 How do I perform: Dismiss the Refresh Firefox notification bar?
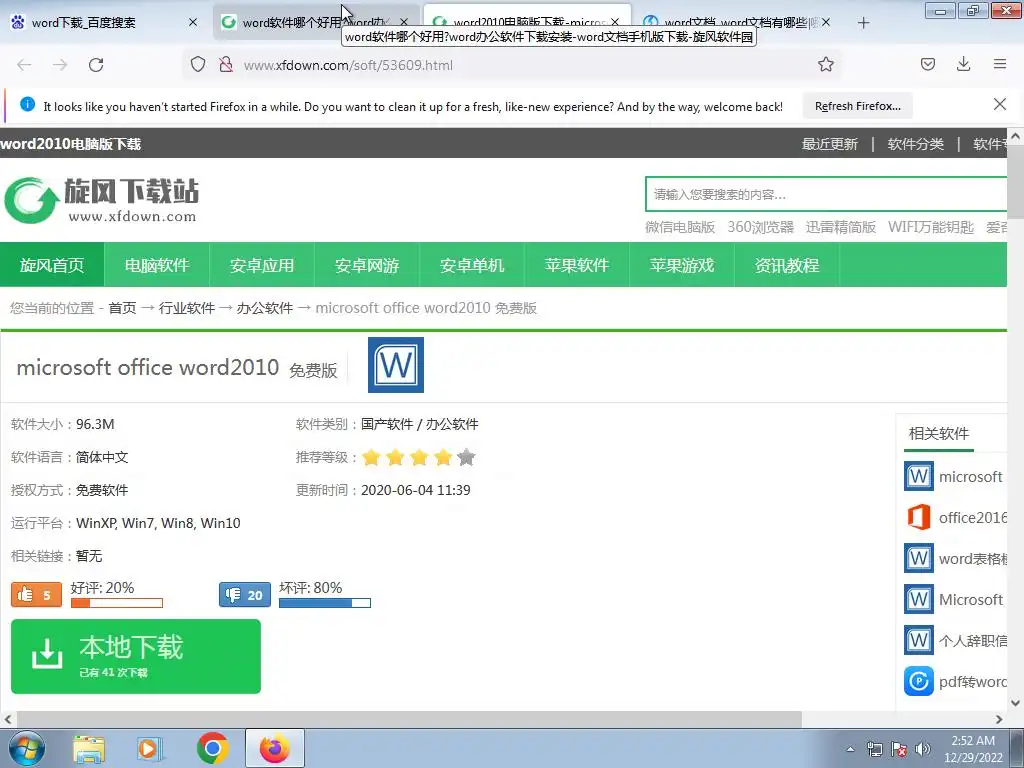tap(999, 104)
